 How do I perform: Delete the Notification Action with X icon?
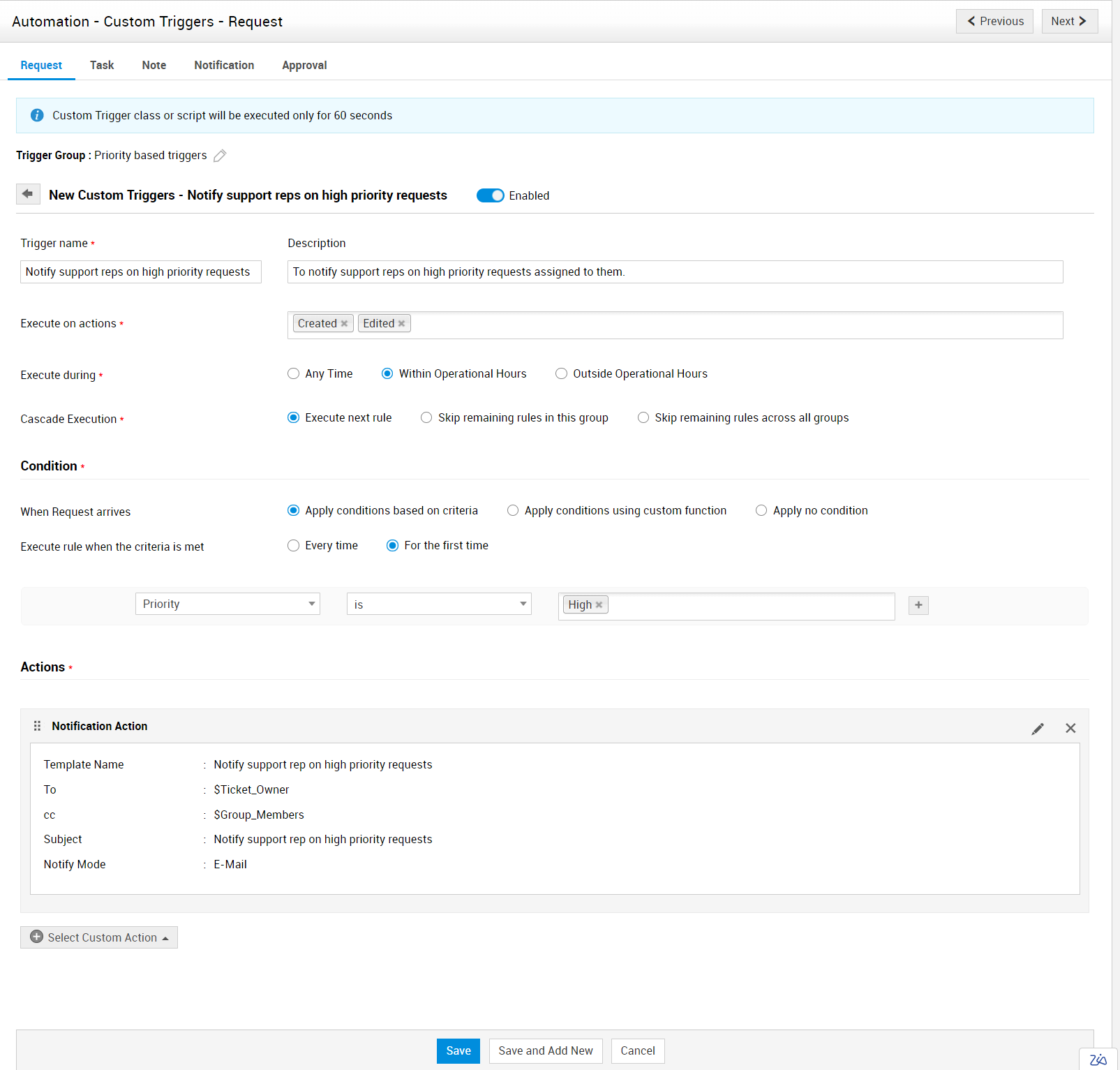(x=1070, y=729)
